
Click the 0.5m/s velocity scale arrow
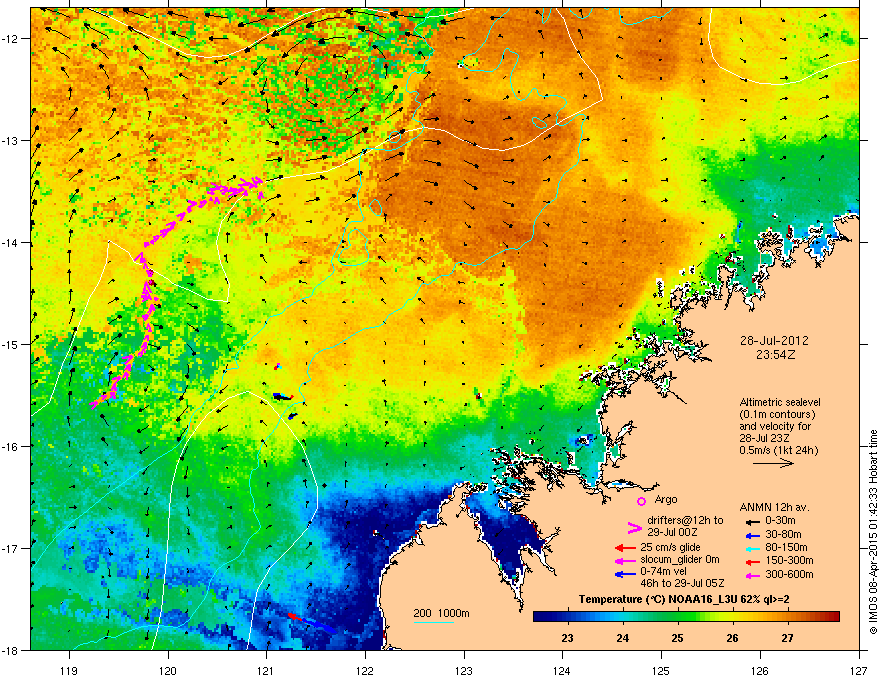(x=773, y=463)
